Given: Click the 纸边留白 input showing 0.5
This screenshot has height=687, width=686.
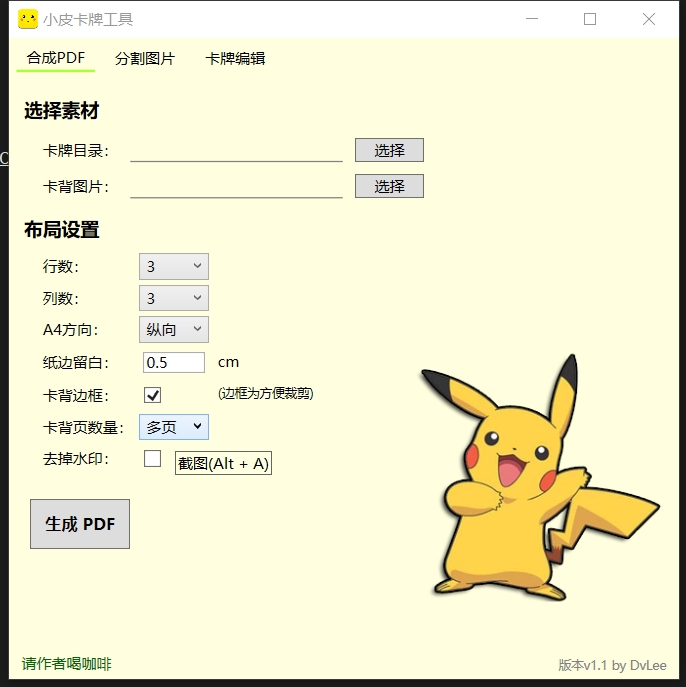Looking at the screenshot, I should point(174,363).
